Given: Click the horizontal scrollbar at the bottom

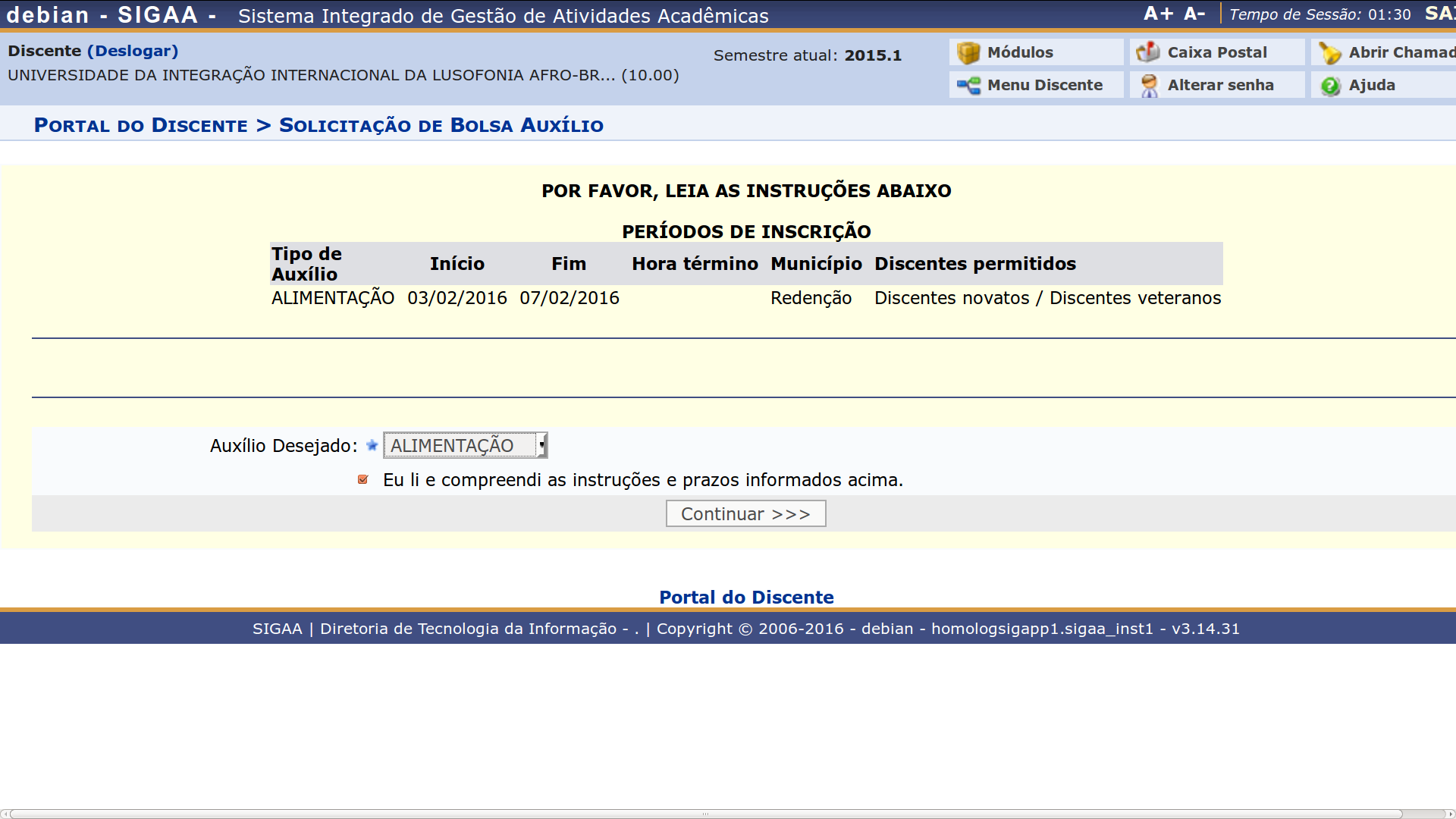Looking at the screenshot, I should click(705, 814).
